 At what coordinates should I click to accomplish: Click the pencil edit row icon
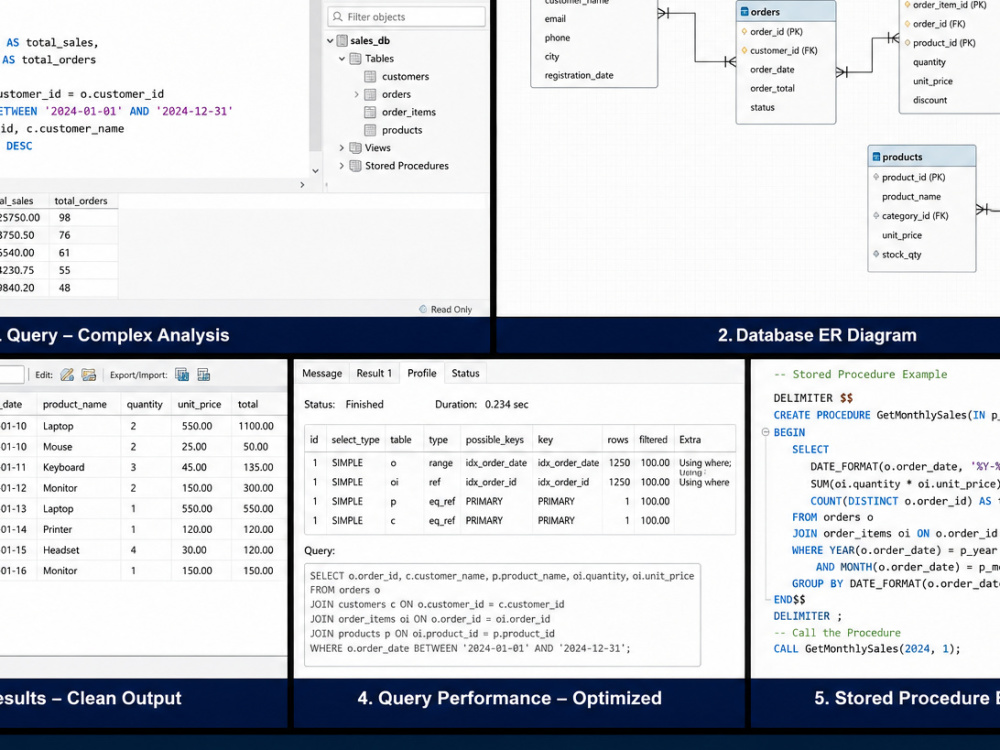pos(67,375)
